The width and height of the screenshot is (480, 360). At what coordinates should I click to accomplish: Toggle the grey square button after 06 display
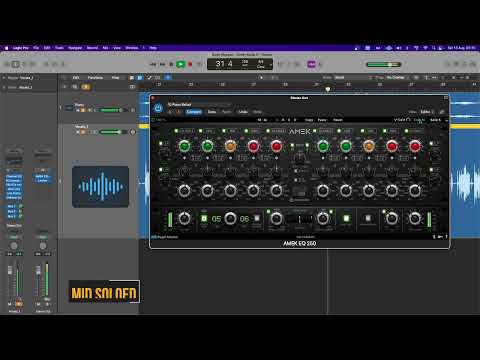click(x=257, y=219)
